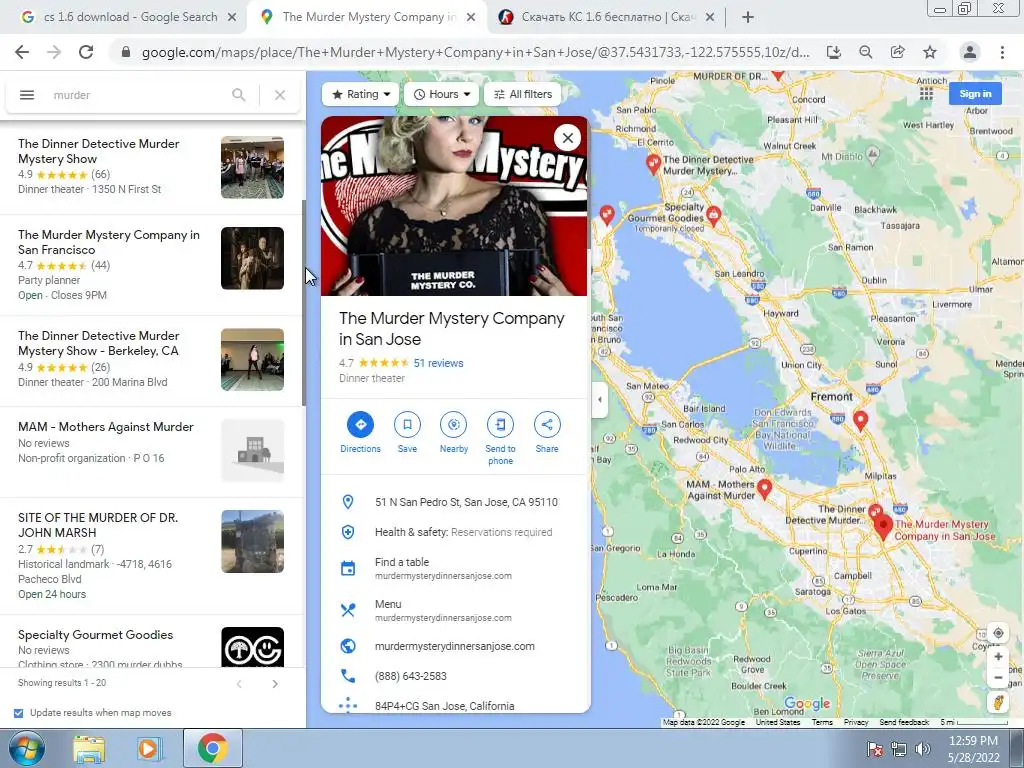Go to previous page of results

[x=239, y=684]
